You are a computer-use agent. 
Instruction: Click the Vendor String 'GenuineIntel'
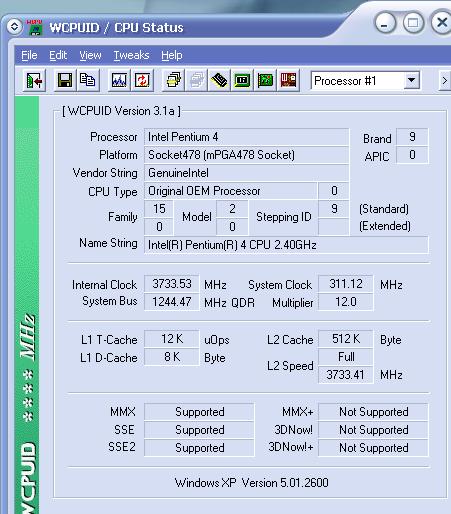[x=246, y=173]
